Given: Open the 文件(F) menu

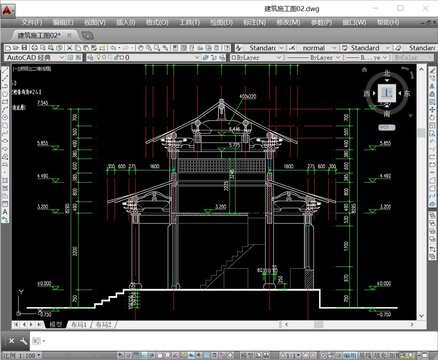Looking at the screenshot, I should pyautogui.click(x=32, y=22).
